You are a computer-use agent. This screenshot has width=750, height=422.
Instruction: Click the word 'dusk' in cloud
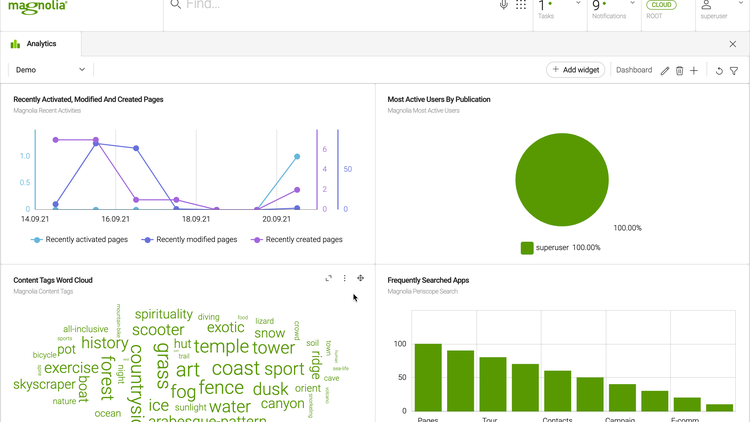pos(271,389)
